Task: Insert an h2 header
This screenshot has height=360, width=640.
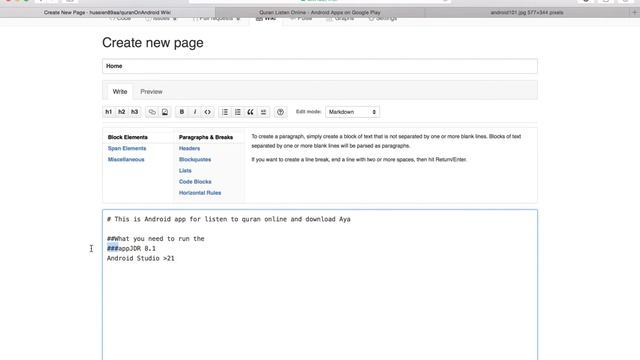Action: (x=122, y=112)
